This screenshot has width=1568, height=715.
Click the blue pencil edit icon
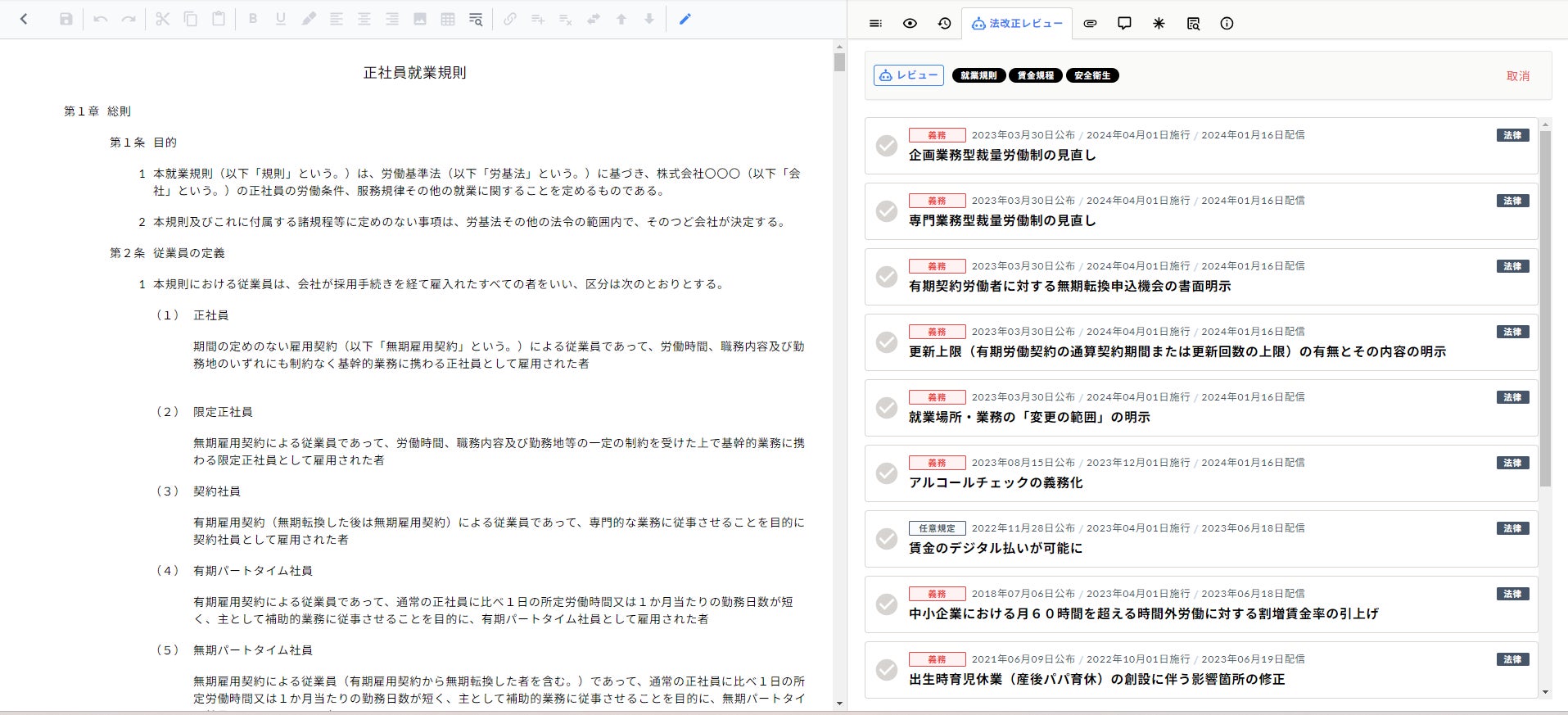(x=685, y=19)
